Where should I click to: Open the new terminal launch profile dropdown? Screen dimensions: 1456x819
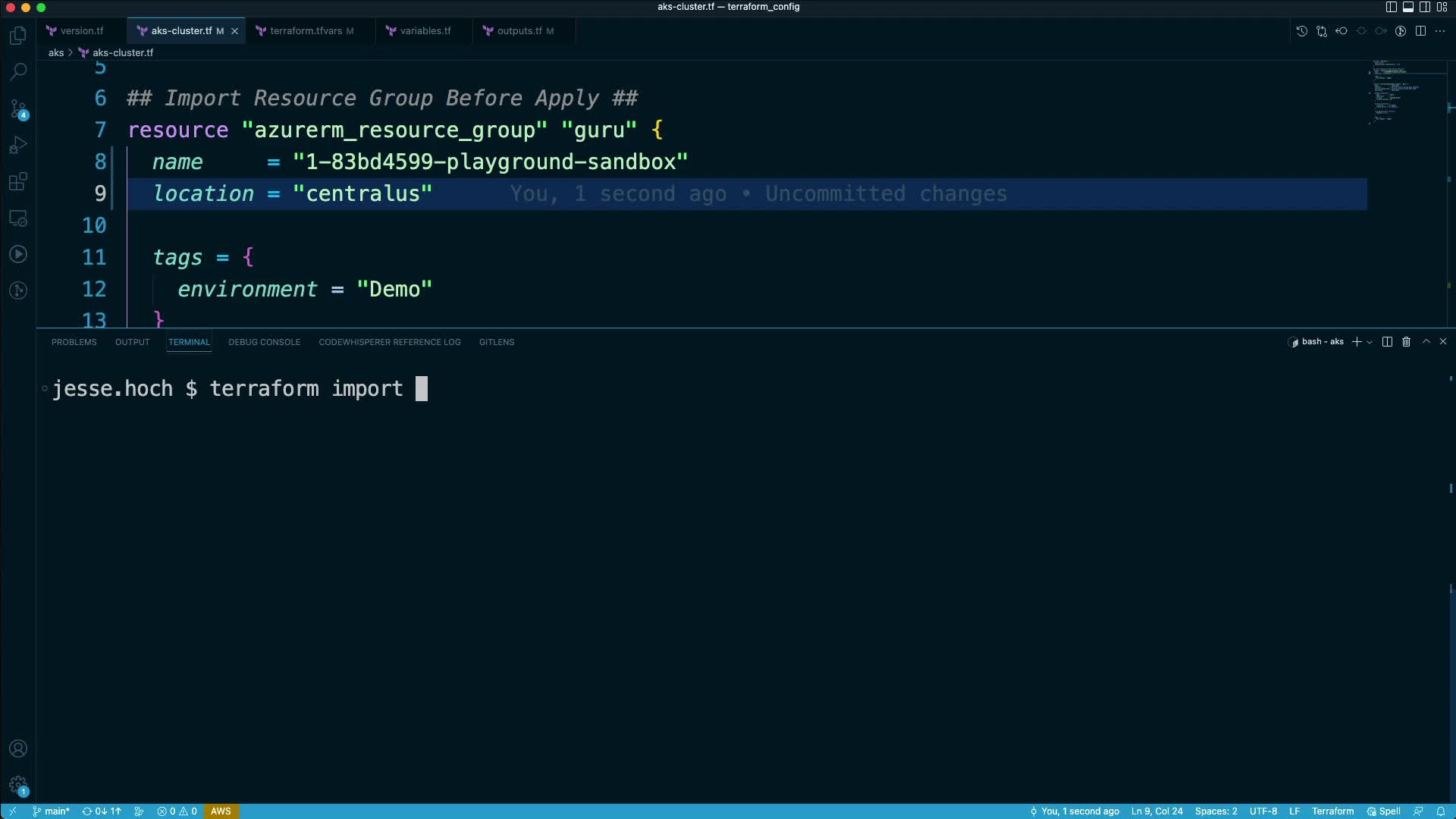pos(1370,342)
